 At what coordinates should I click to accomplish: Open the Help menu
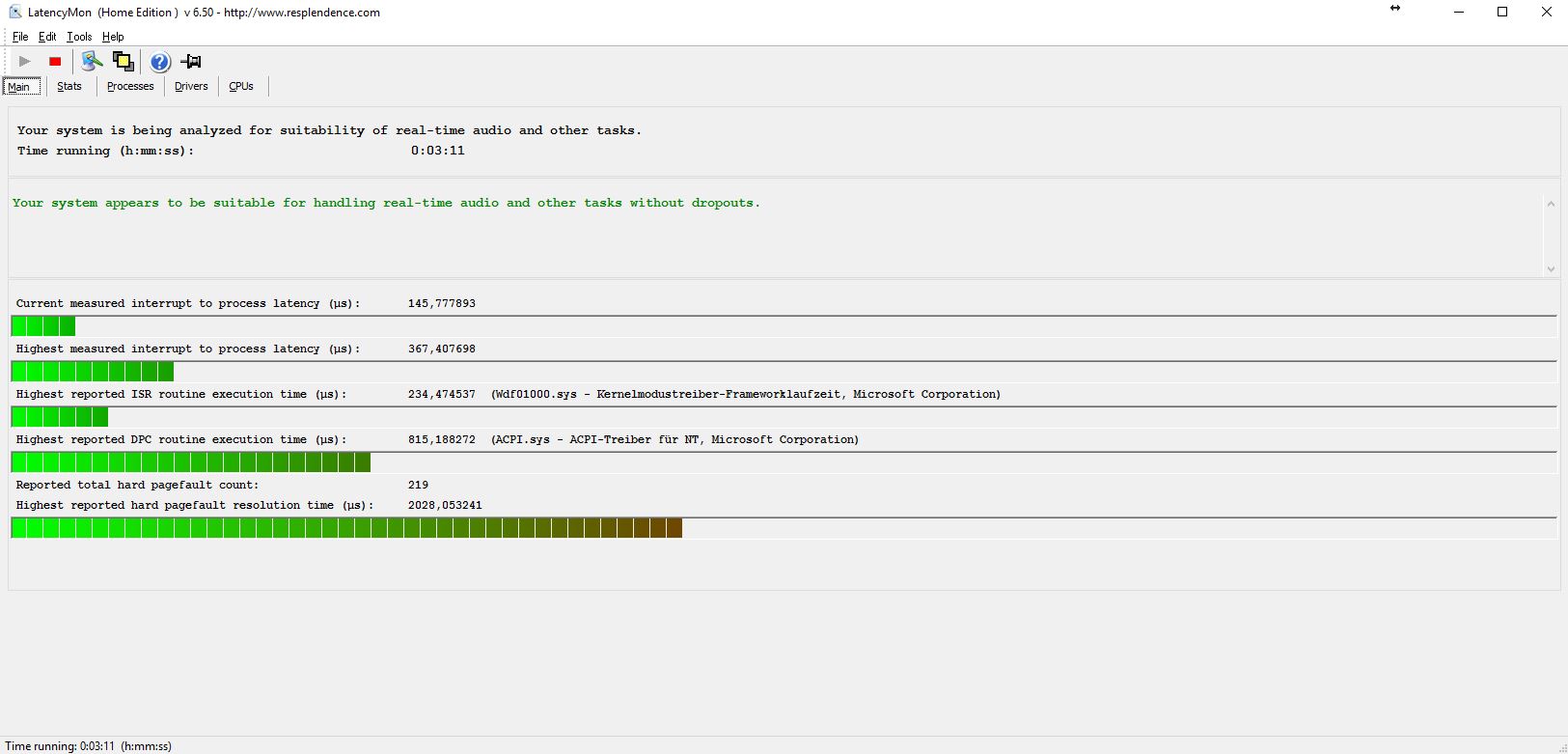tap(113, 37)
